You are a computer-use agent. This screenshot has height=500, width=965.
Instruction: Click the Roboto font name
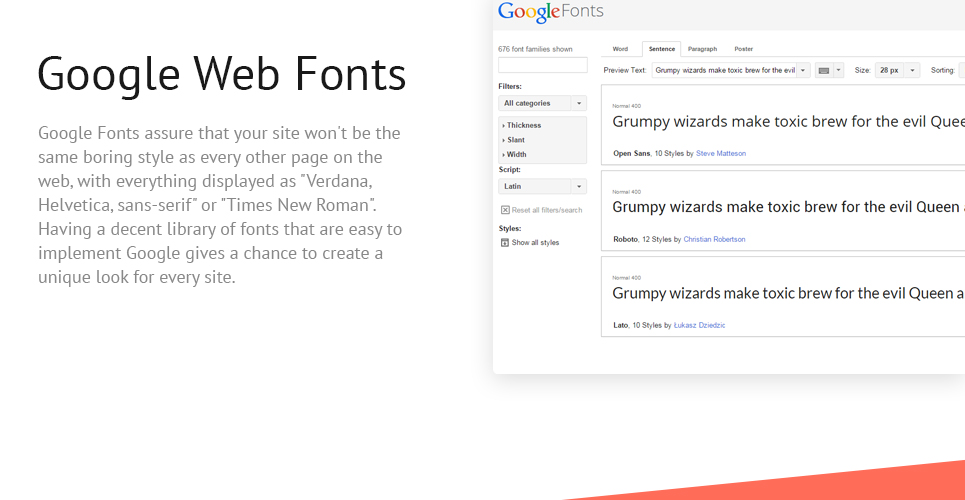(x=625, y=239)
